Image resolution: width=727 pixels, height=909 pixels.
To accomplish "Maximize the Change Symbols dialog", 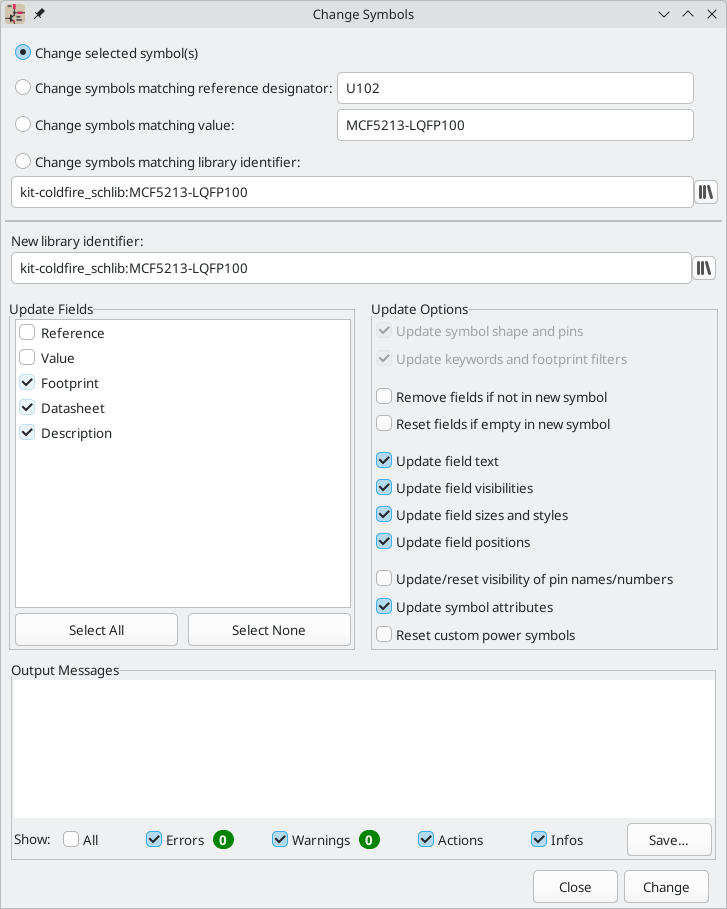I will (x=688, y=14).
